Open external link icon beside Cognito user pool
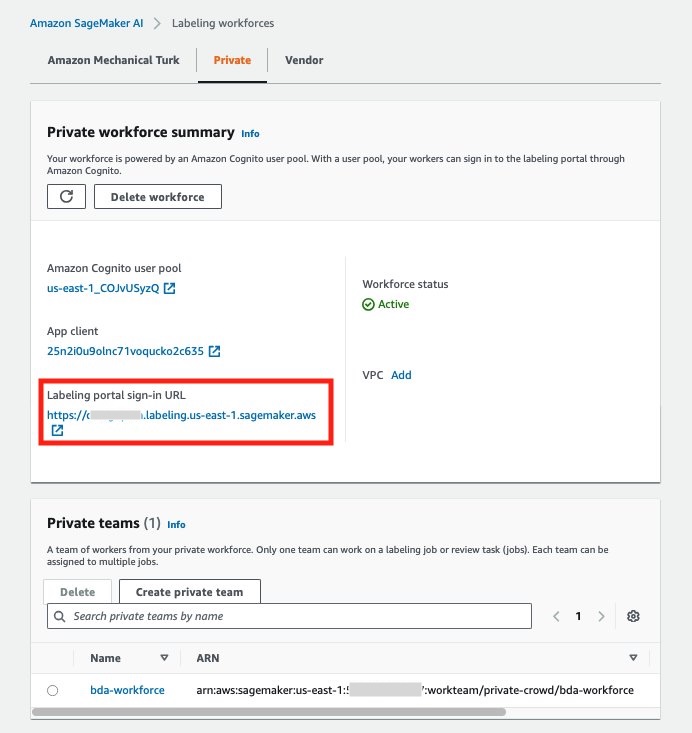Image resolution: width=692 pixels, height=733 pixels. (x=169, y=288)
